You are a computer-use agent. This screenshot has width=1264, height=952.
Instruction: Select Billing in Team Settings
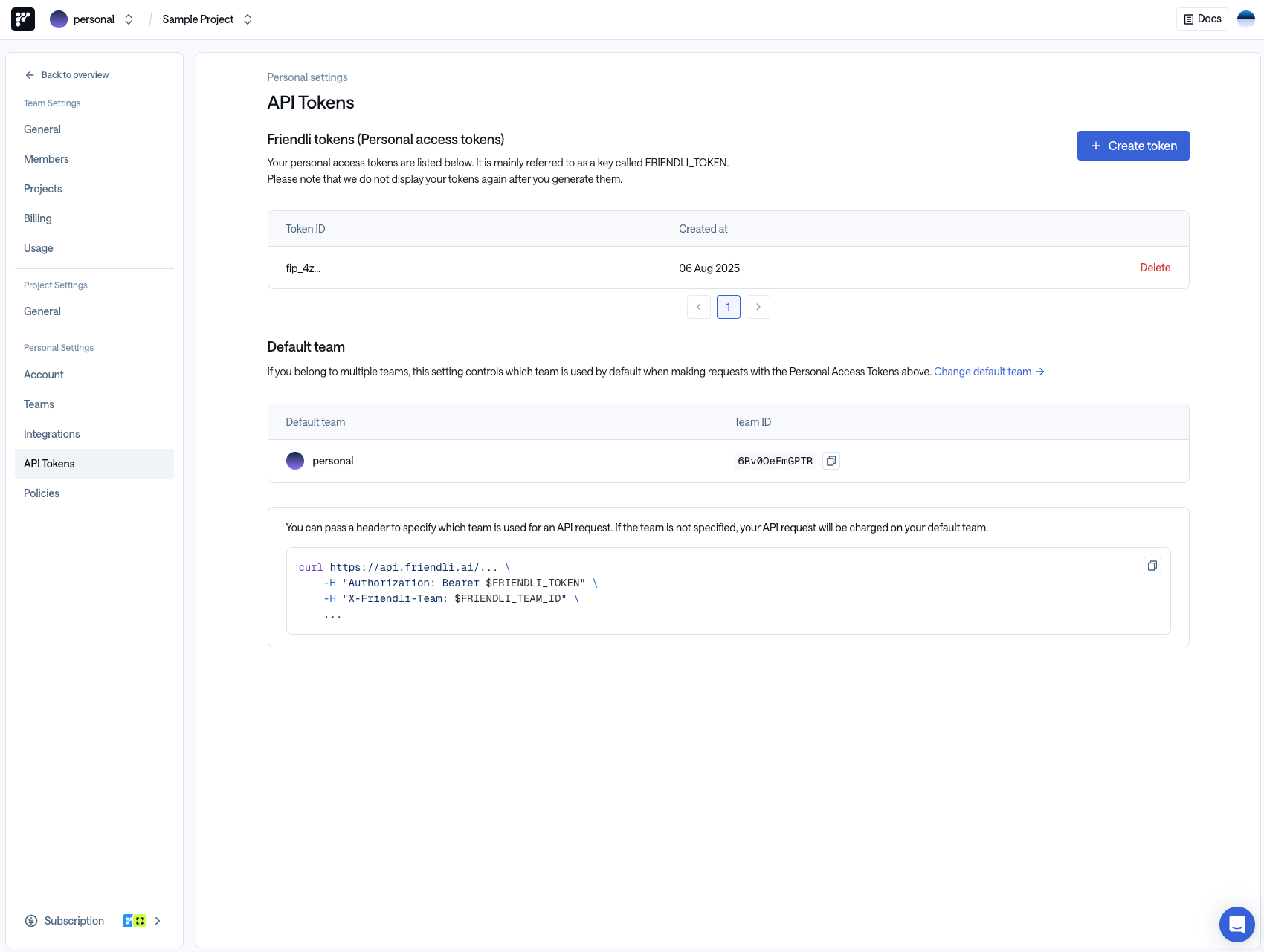click(38, 218)
